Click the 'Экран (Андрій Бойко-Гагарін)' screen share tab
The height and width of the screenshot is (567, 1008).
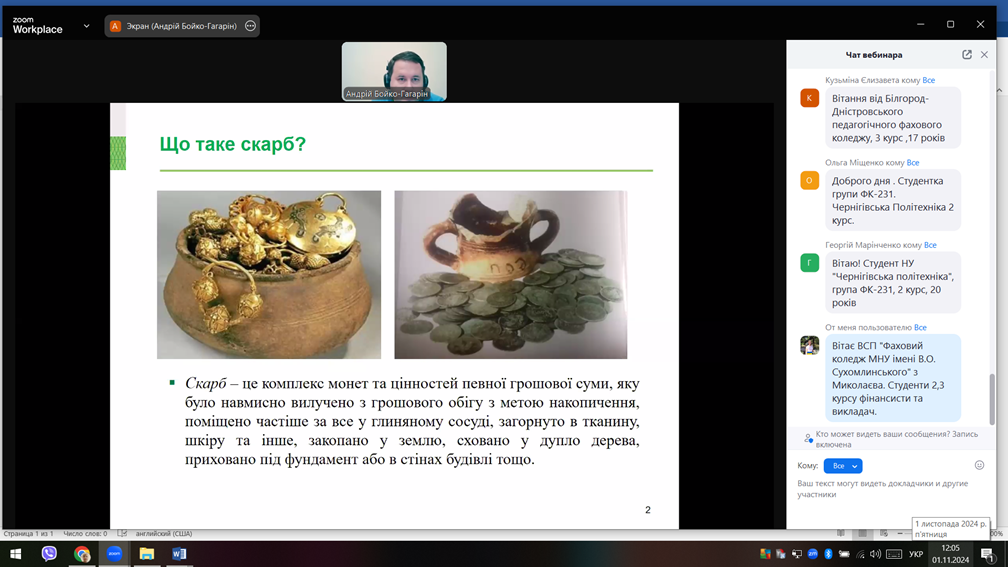coord(173,26)
